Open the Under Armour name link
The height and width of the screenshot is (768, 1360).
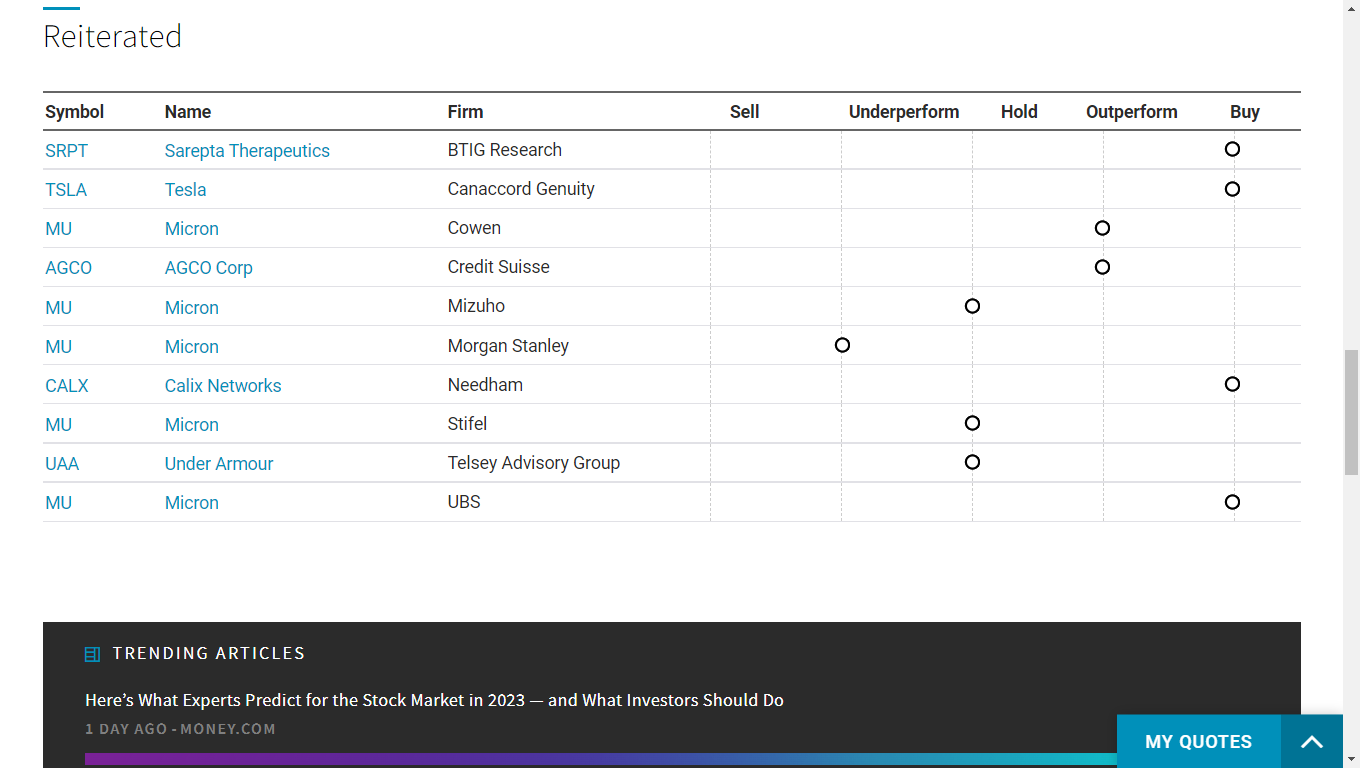pyautogui.click(x=219, y=464)
